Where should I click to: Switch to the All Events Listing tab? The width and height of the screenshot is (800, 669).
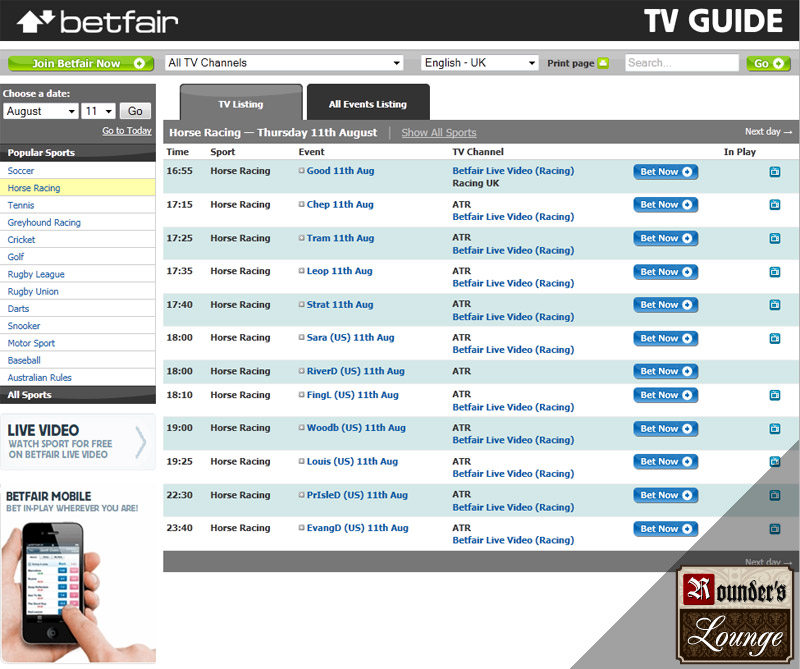click(x=368, y=104)
